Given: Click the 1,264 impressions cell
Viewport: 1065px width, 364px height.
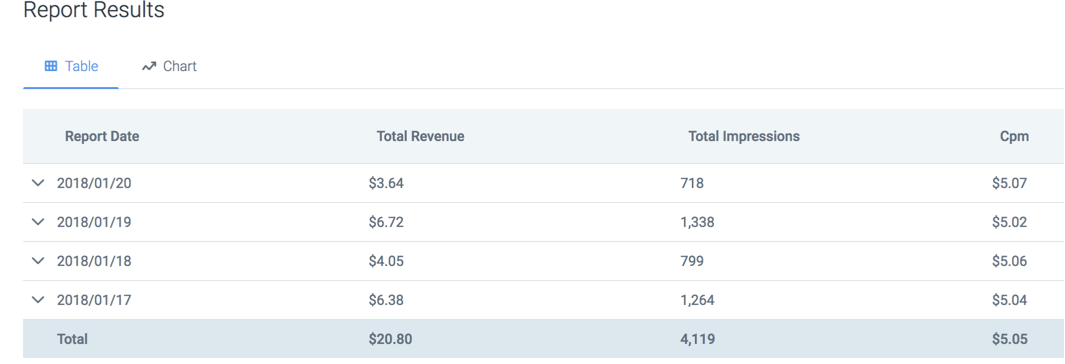Looking at the screenshot, I should click(x=697, y=300).
